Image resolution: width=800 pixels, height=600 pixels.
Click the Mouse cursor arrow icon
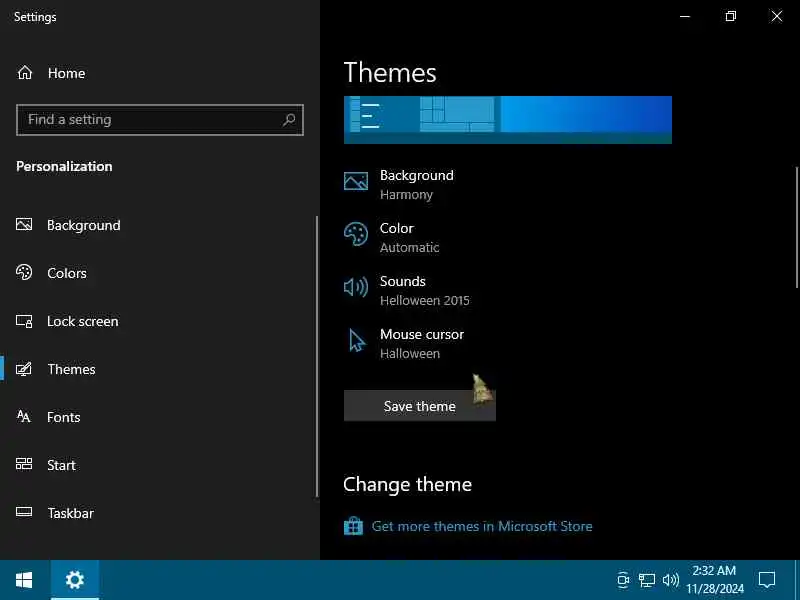(x=357, y=340)
